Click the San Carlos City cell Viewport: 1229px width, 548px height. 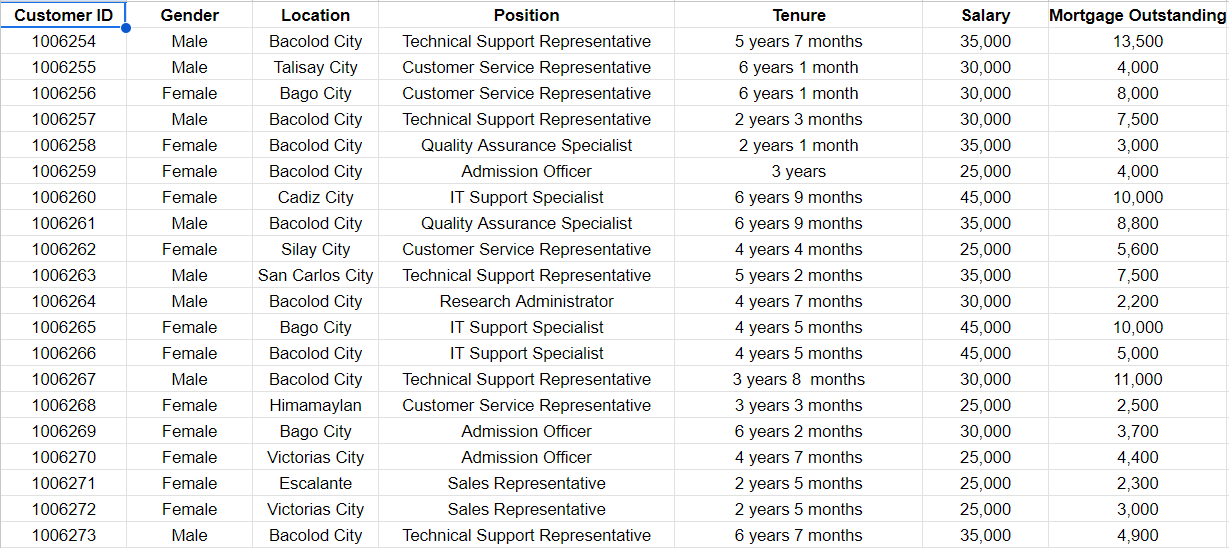point(315,275)
